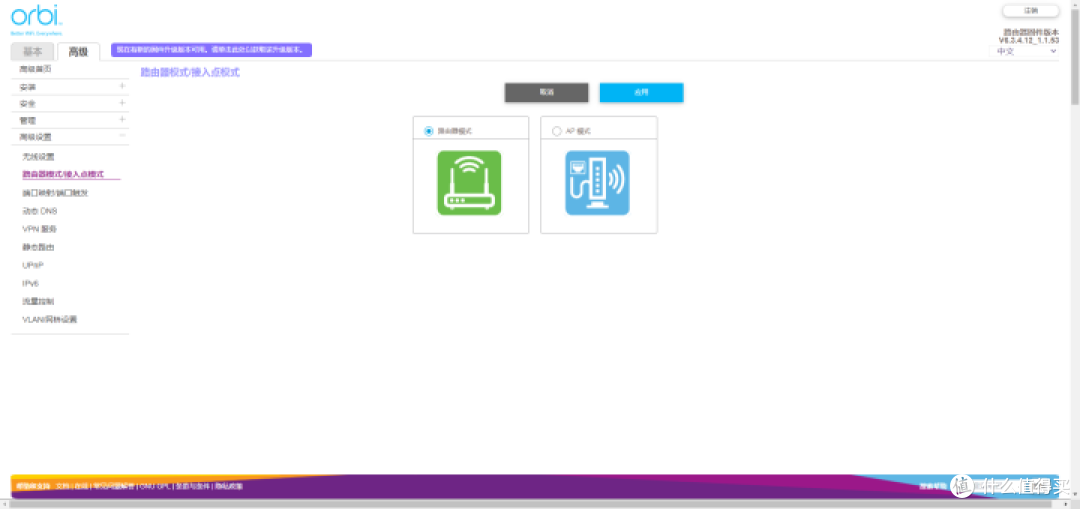Open 静态路由 sidebar item

pyautogui.click(x=38, y=247)
